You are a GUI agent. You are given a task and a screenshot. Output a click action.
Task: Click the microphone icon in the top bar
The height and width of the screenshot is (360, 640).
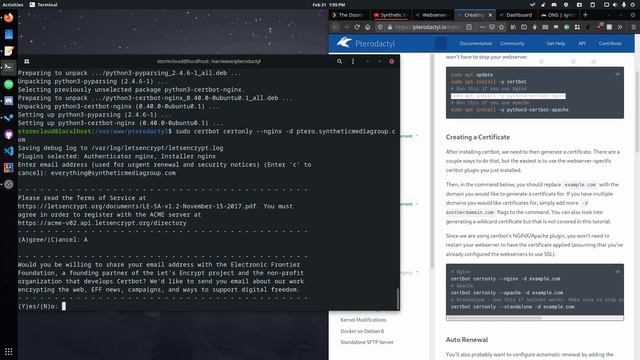click(624, 4)
